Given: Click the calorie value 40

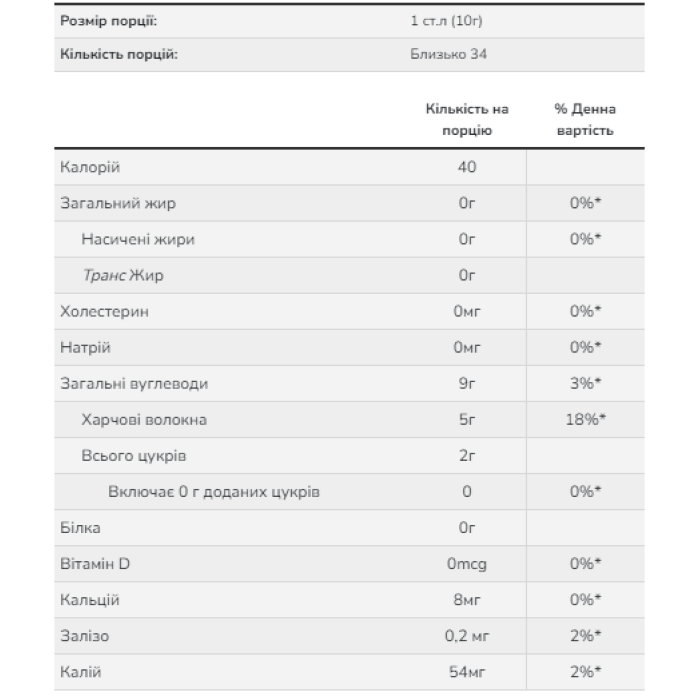Looking at the screenshot, I should click(466, 167).
